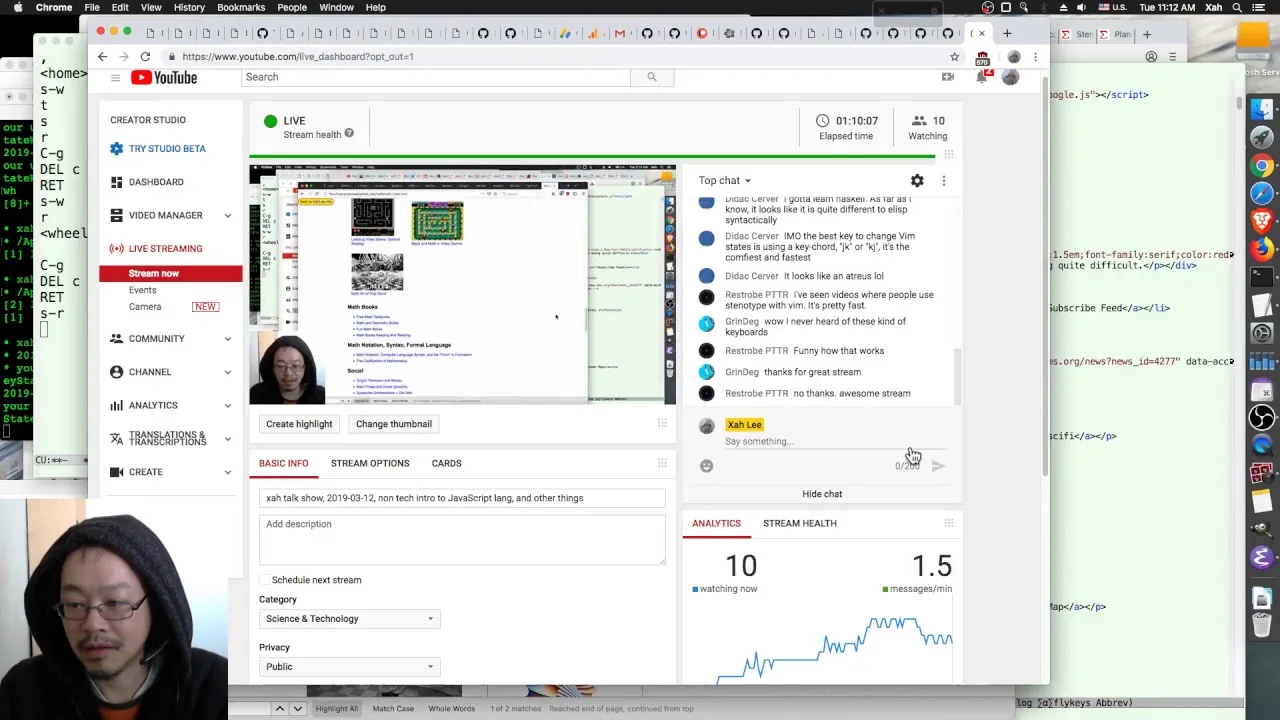Click the YouTube search magnifier button

click(x=652, y=77)
